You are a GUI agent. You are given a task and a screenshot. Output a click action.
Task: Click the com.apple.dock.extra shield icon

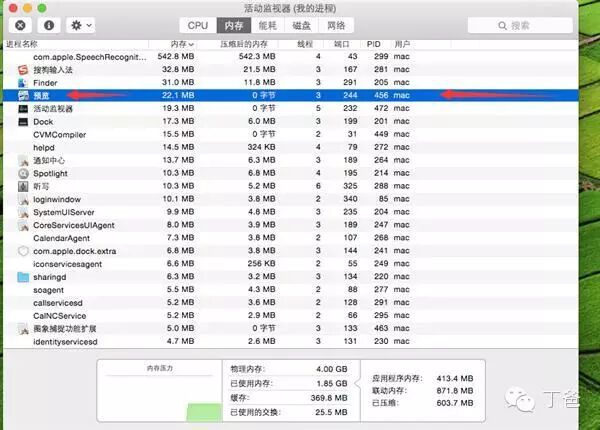23,251
